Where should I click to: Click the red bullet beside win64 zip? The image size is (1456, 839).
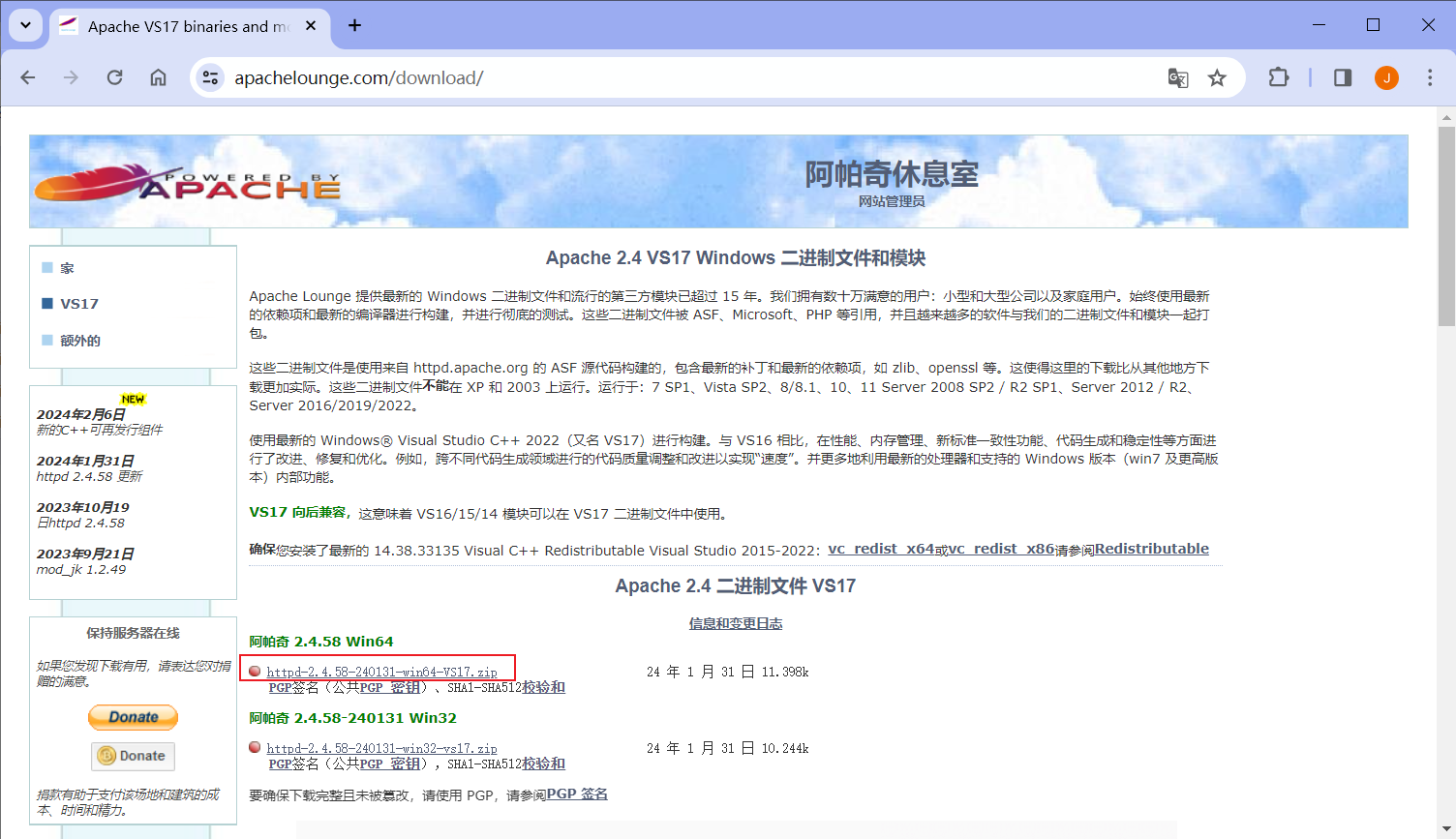point(255,671)
